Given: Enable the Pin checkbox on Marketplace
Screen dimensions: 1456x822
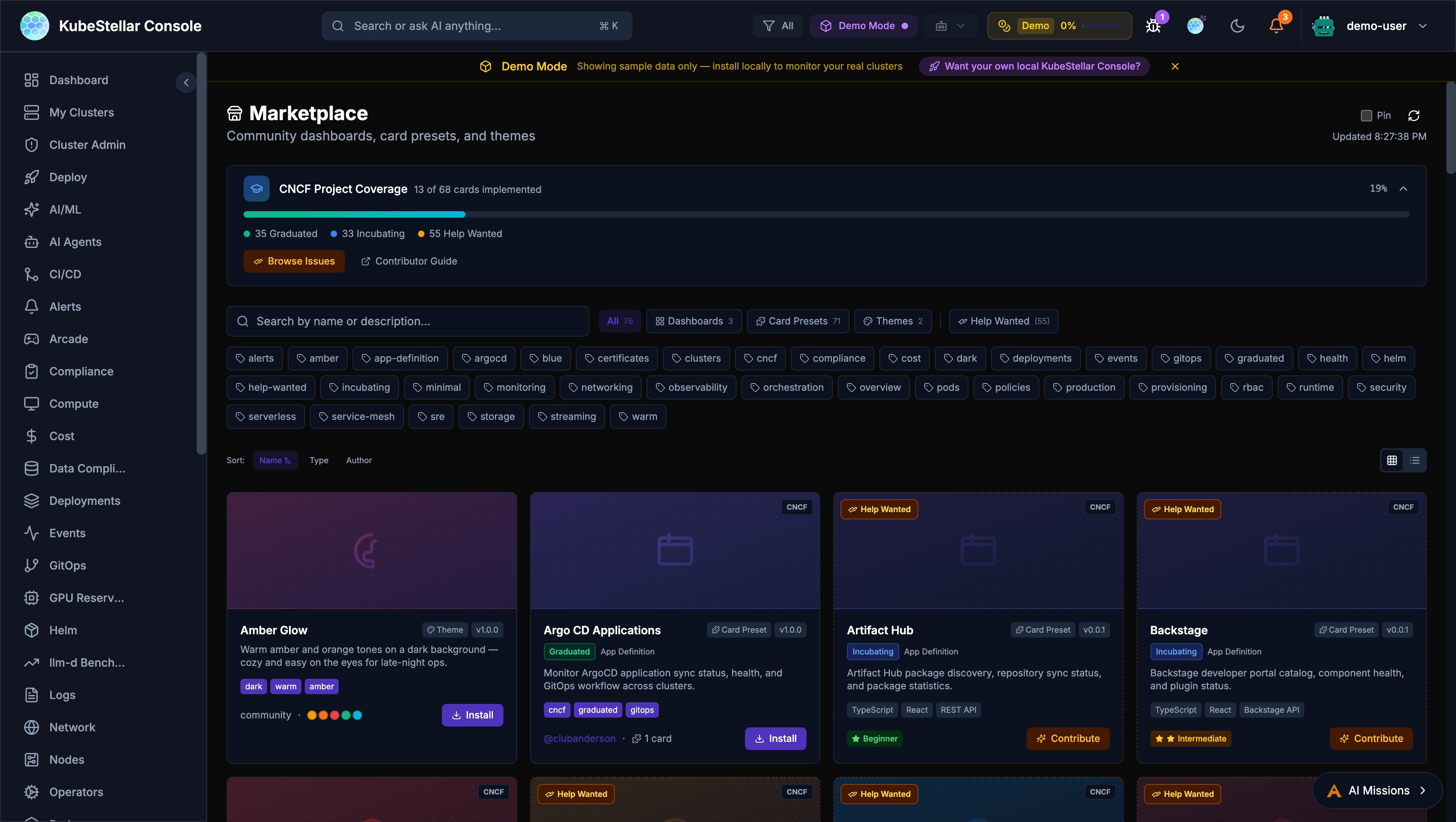Looking at the screenshot, I should [x=1366, y=115].
